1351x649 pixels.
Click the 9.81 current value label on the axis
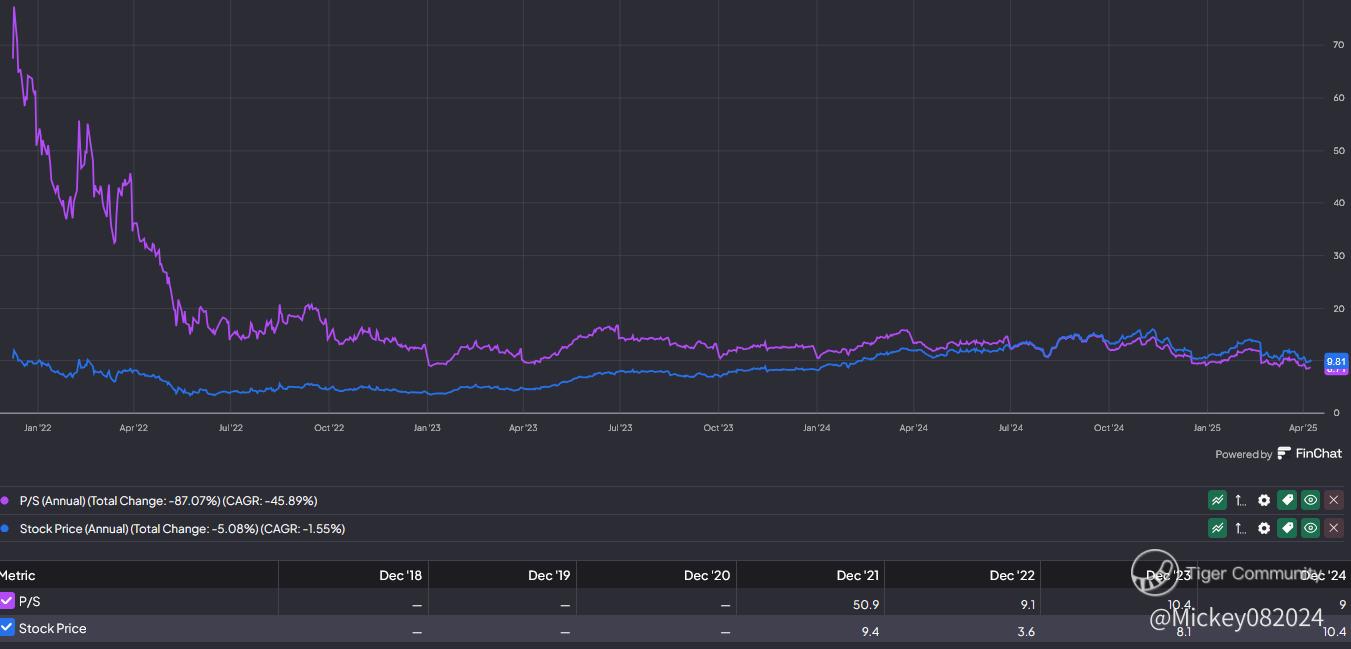tap(1336, 361)
